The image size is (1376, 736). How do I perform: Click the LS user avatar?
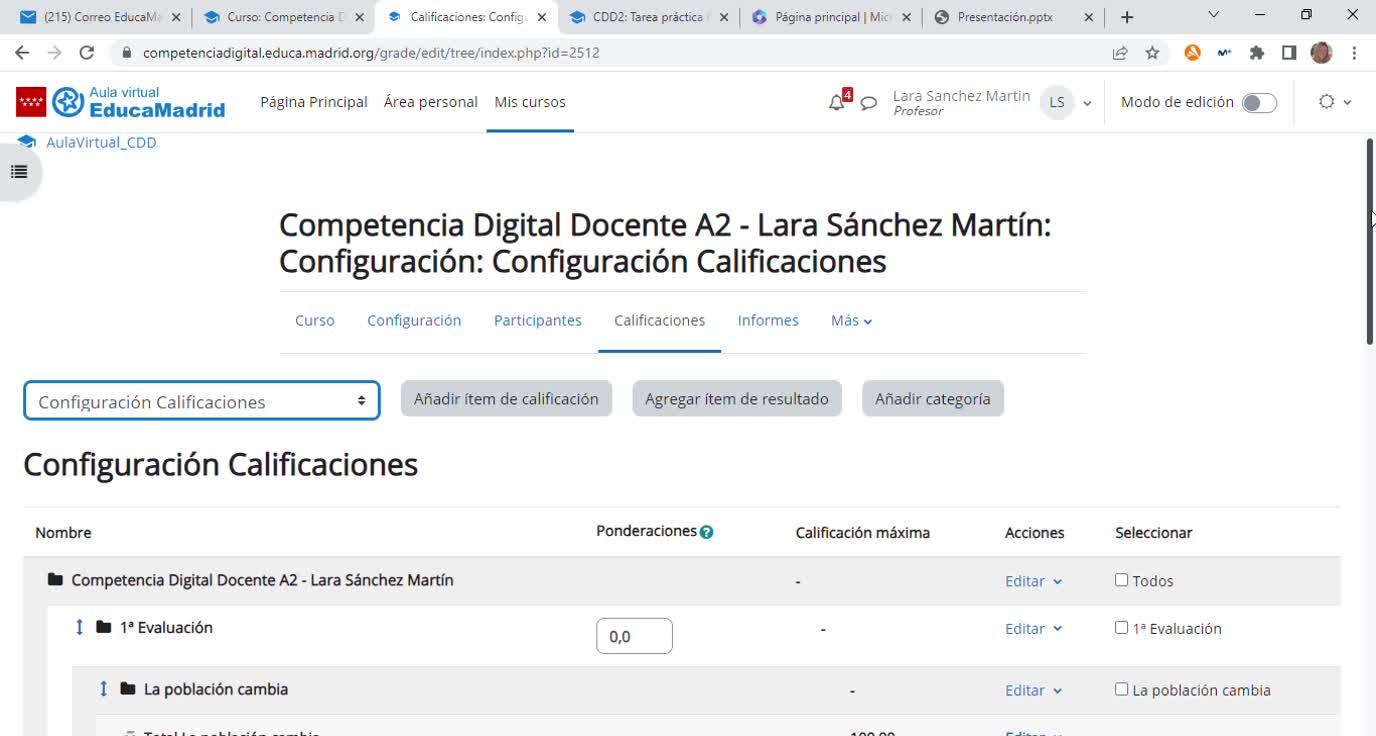tap(1057, 103)
